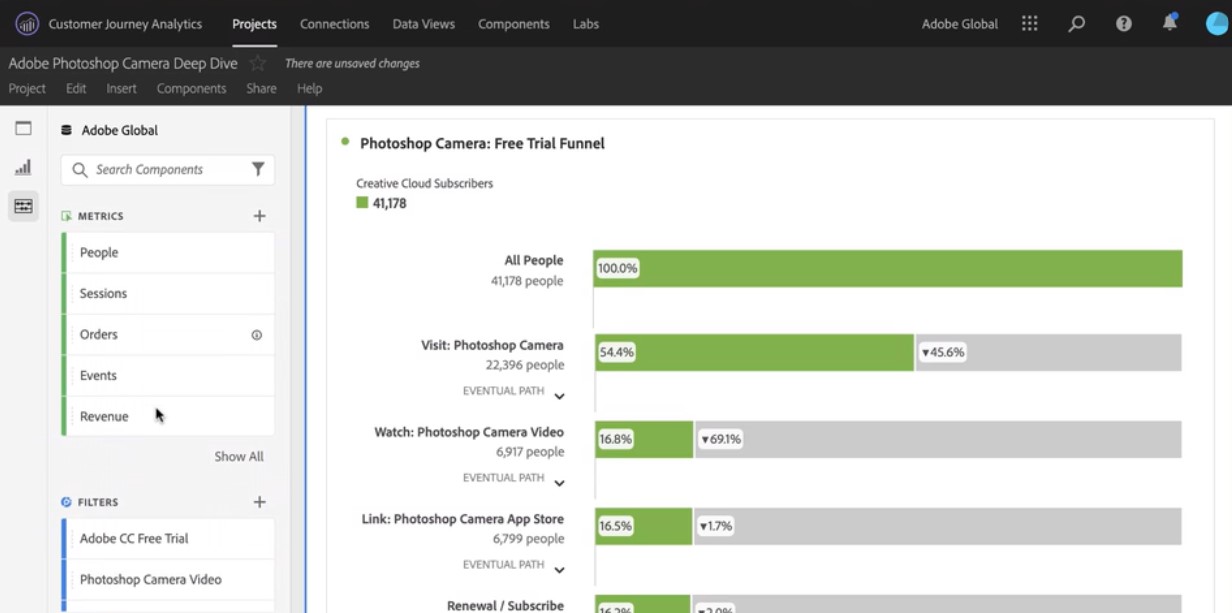Click the info icon on Orders metric
The width and height of the screenshot is (1232, 613).
(256, 335)
